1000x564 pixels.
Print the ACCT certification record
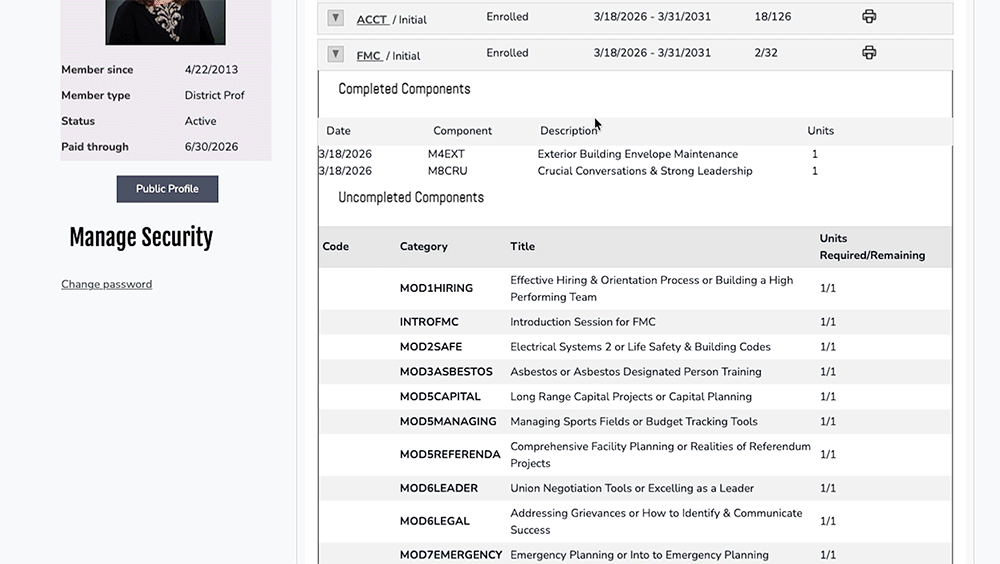869,17
